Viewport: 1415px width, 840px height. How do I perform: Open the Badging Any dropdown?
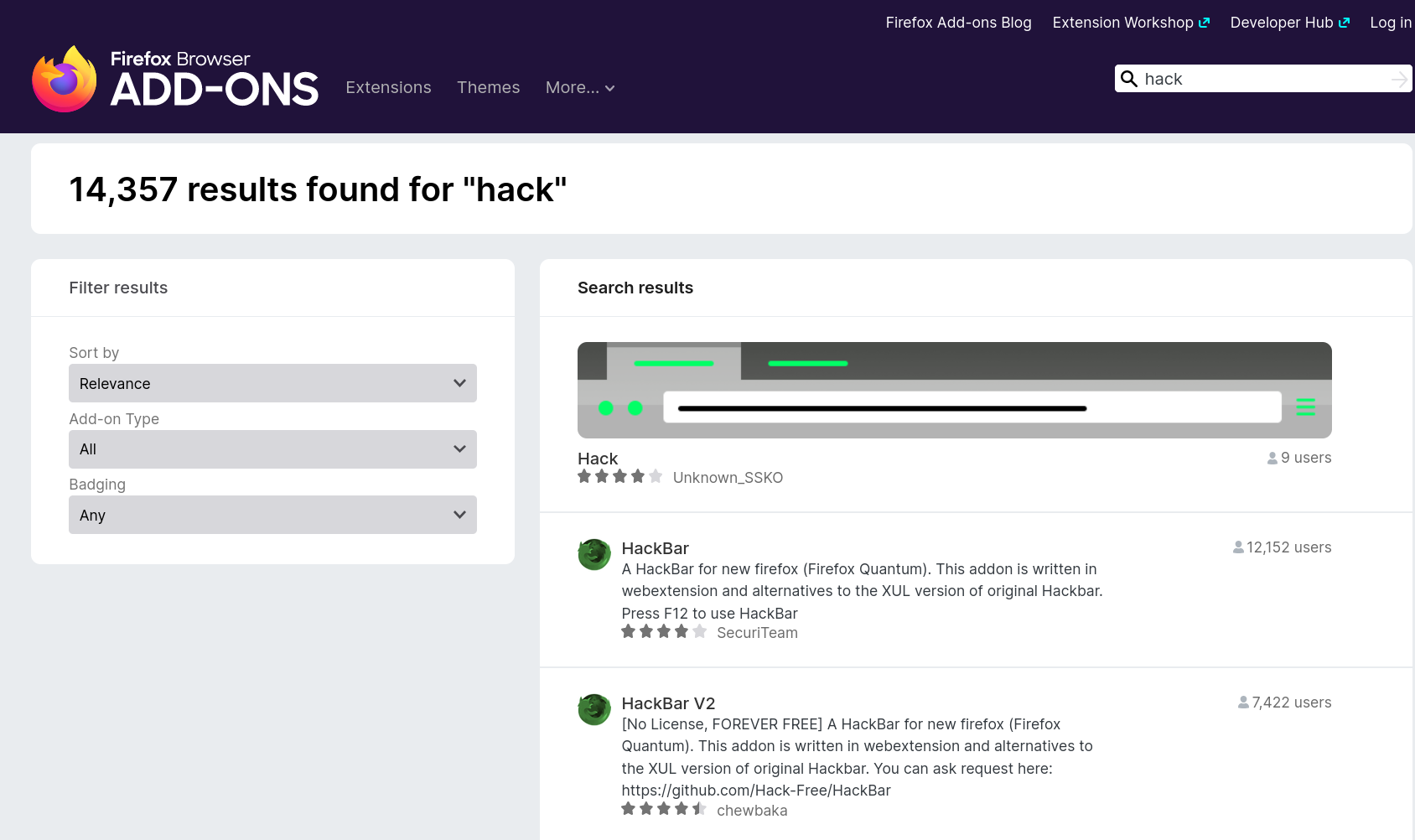tap(272, 515)
